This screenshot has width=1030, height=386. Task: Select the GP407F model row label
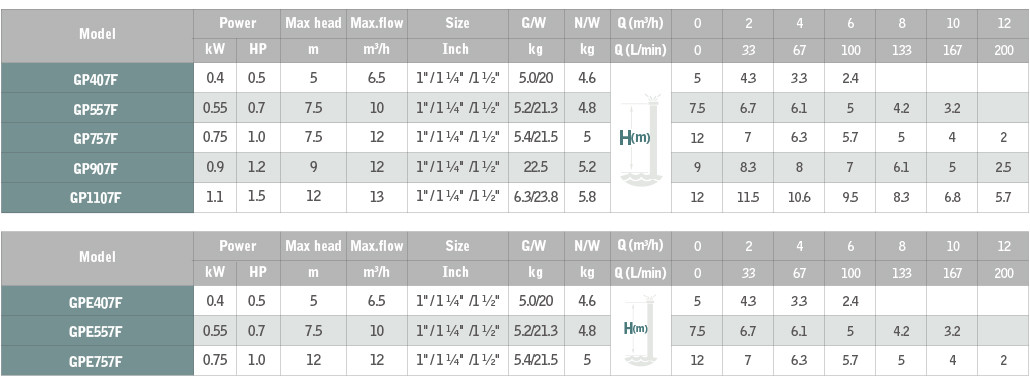pyautogui.click(x=97, y=78)
